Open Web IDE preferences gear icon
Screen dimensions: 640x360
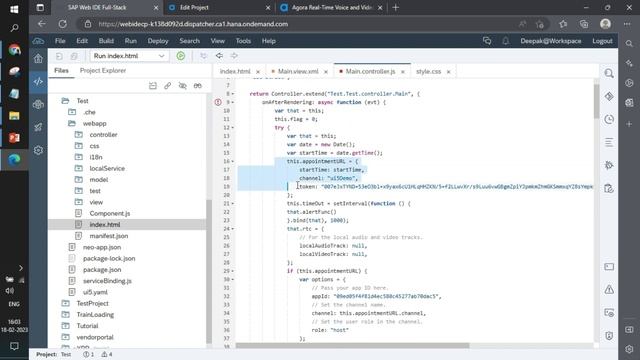38,150
